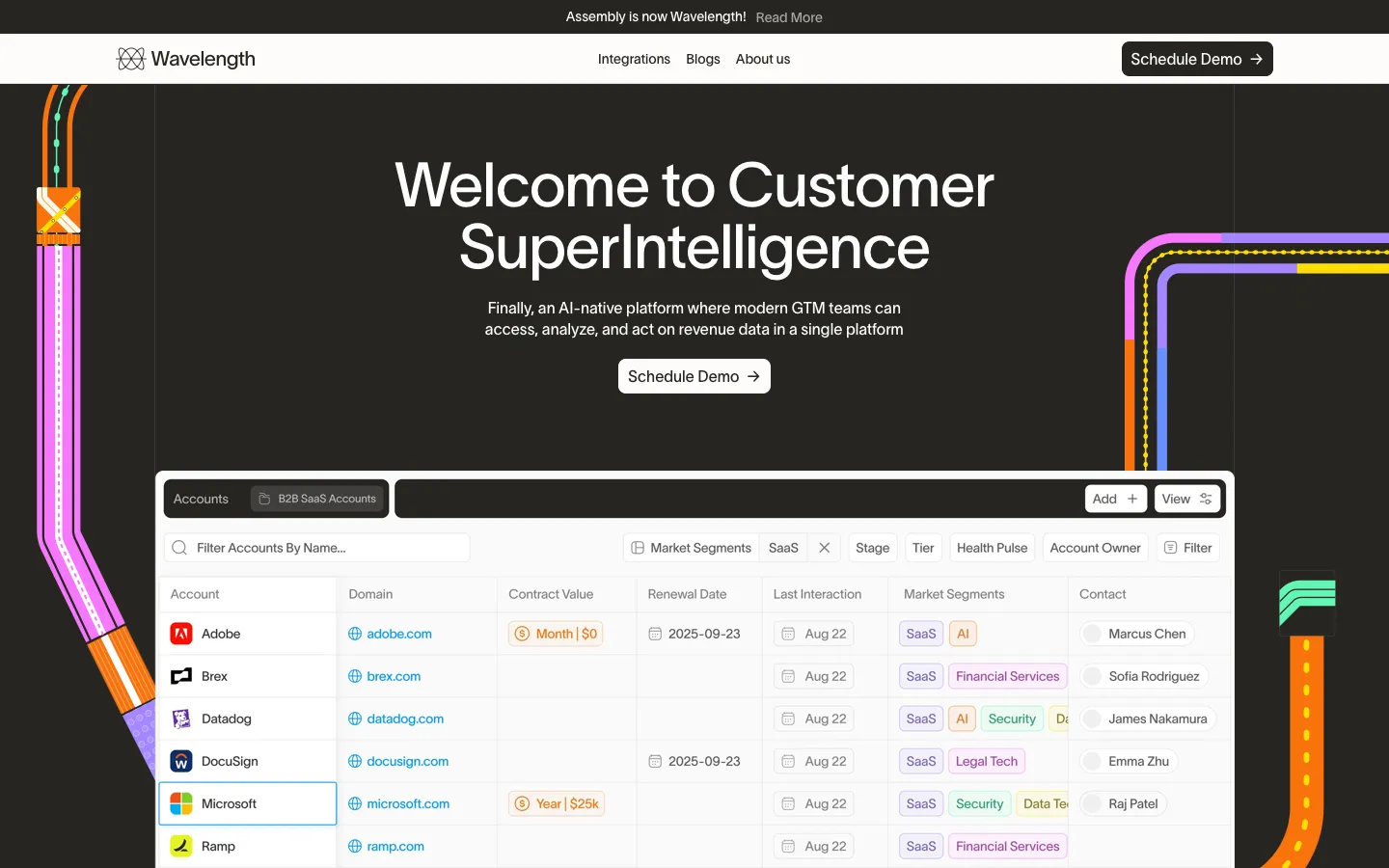This screenshot has width=1389, height=868.
Task: Click the Year | $25k contract value
Action: pyautogui.click(x=557, y=803)
